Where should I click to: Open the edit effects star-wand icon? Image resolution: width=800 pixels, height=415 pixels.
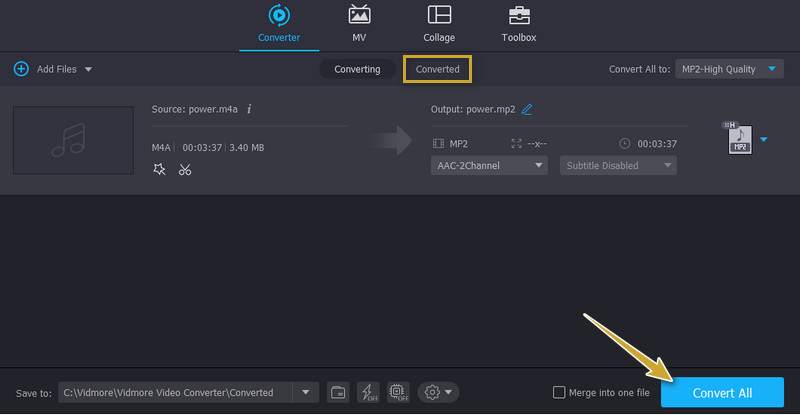click(x=159, y=169)
